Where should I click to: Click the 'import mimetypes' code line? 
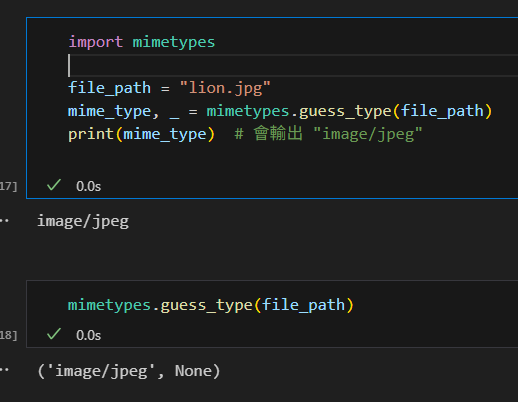tap(142, 42)
